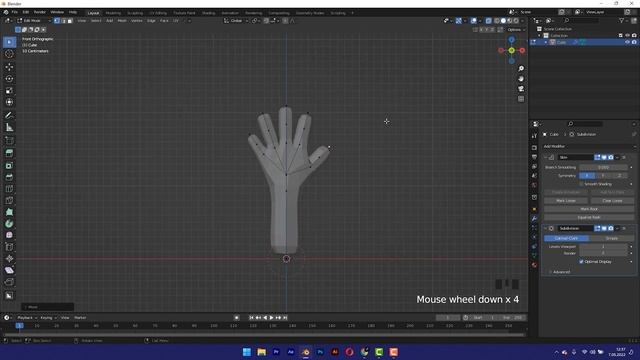Viewport: 640px width, 360px height.
Task: Click the Levels Viewport value field
Action: [x=603, y=247]
